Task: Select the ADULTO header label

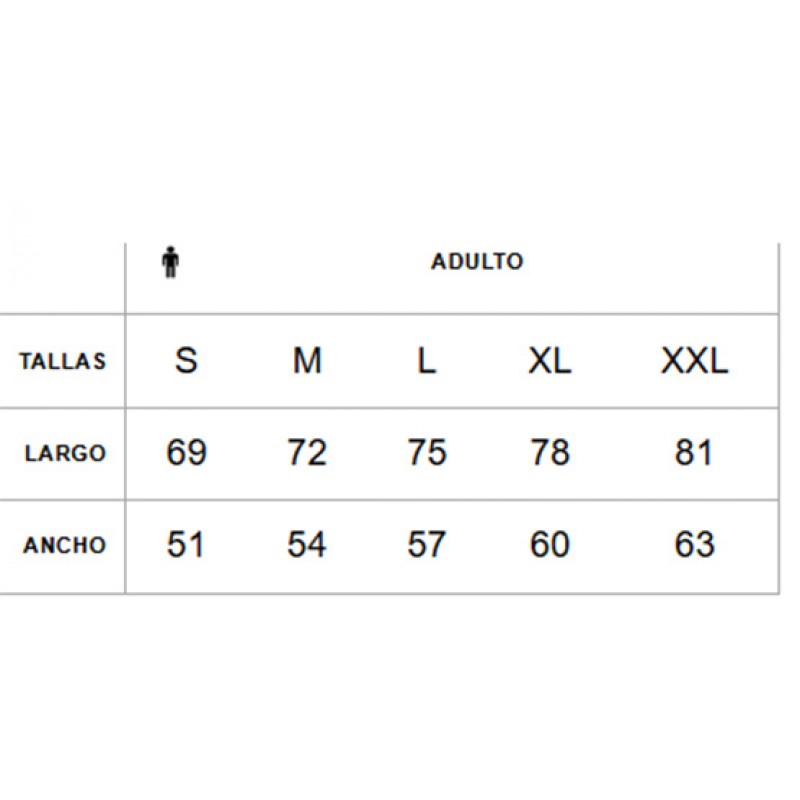Action: [x=477, y=262]
